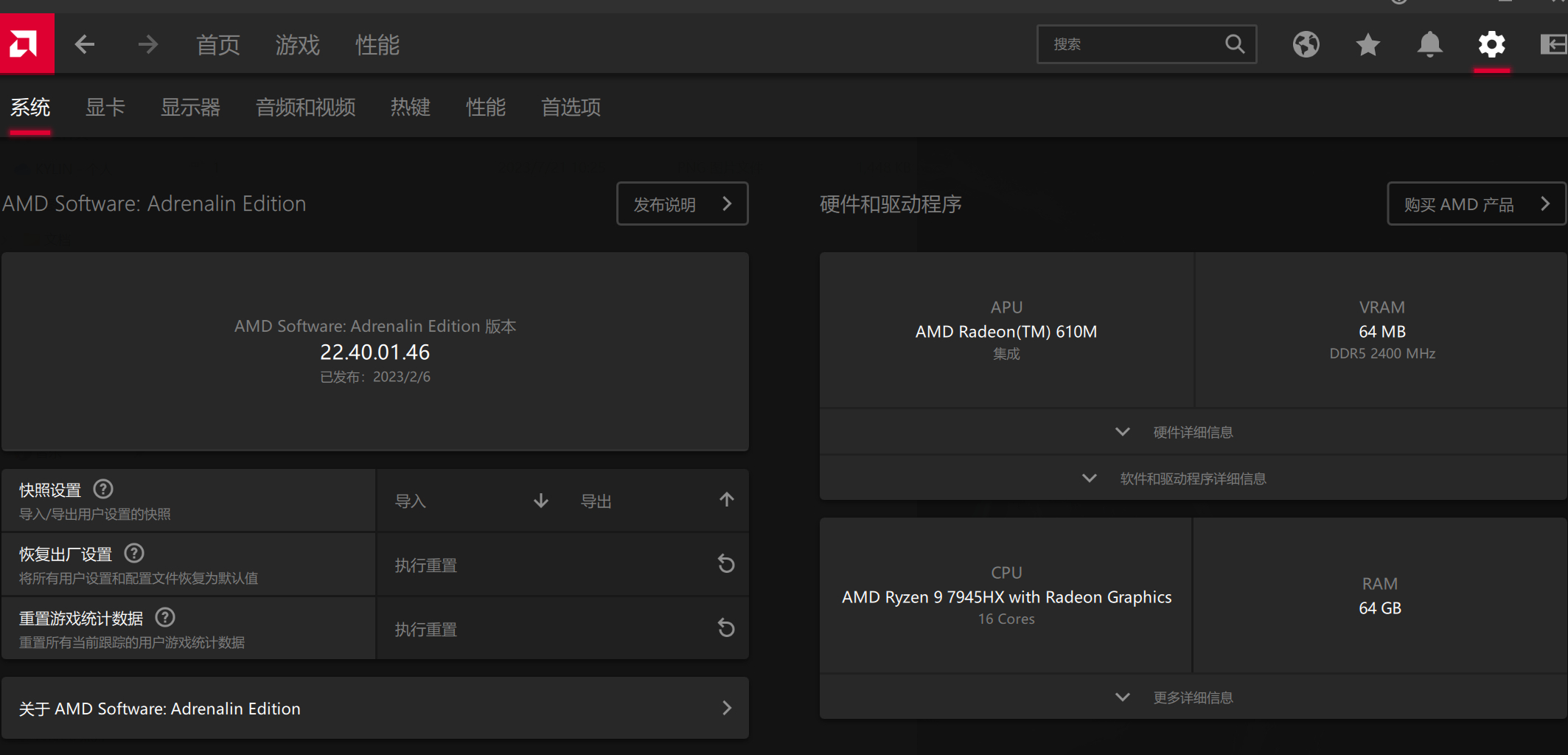
Task: Switch to the 系统 tab
Action: [x=30, y=108]
